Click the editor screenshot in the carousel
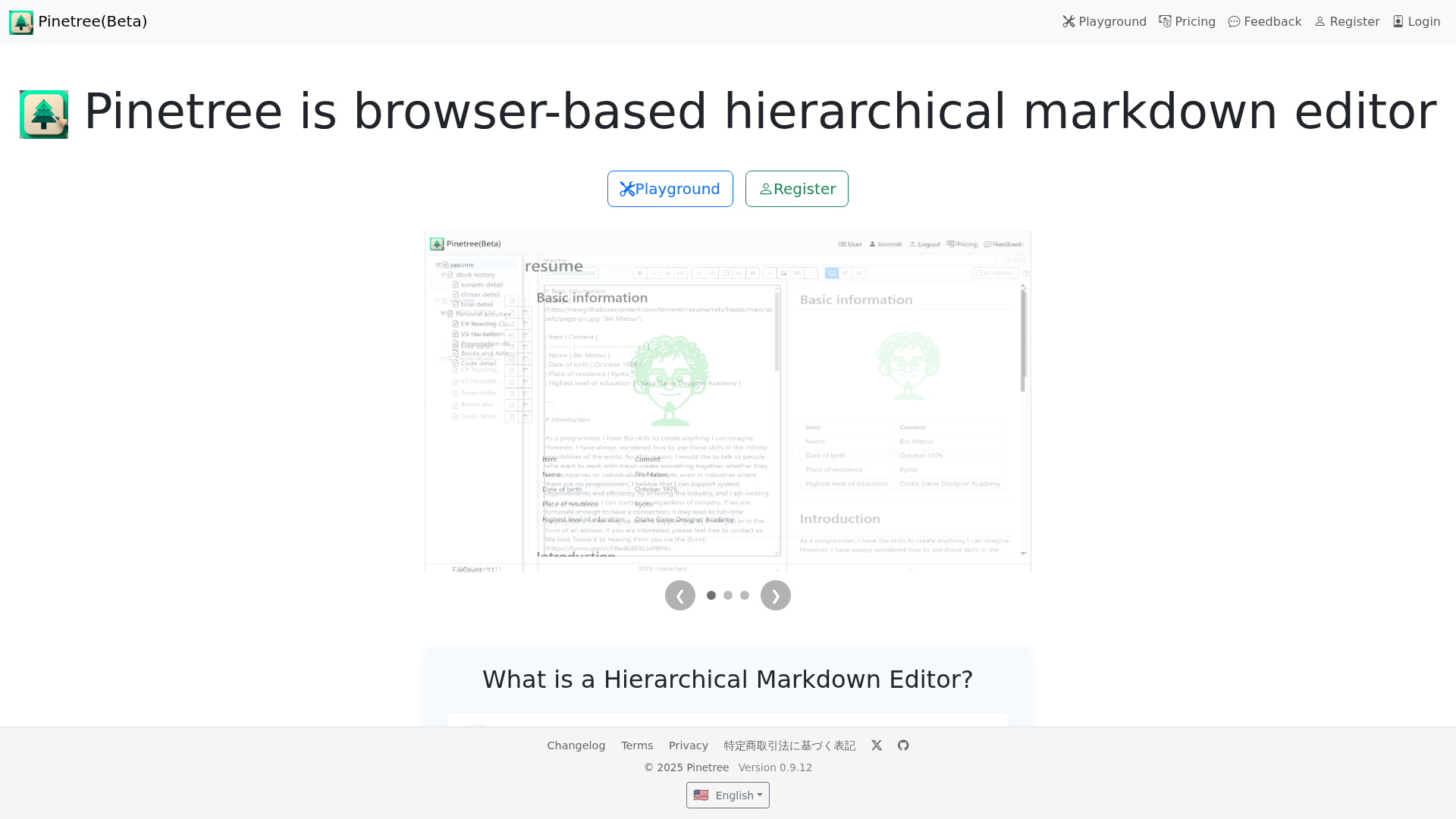1456x819 pixels. point(728,402)
